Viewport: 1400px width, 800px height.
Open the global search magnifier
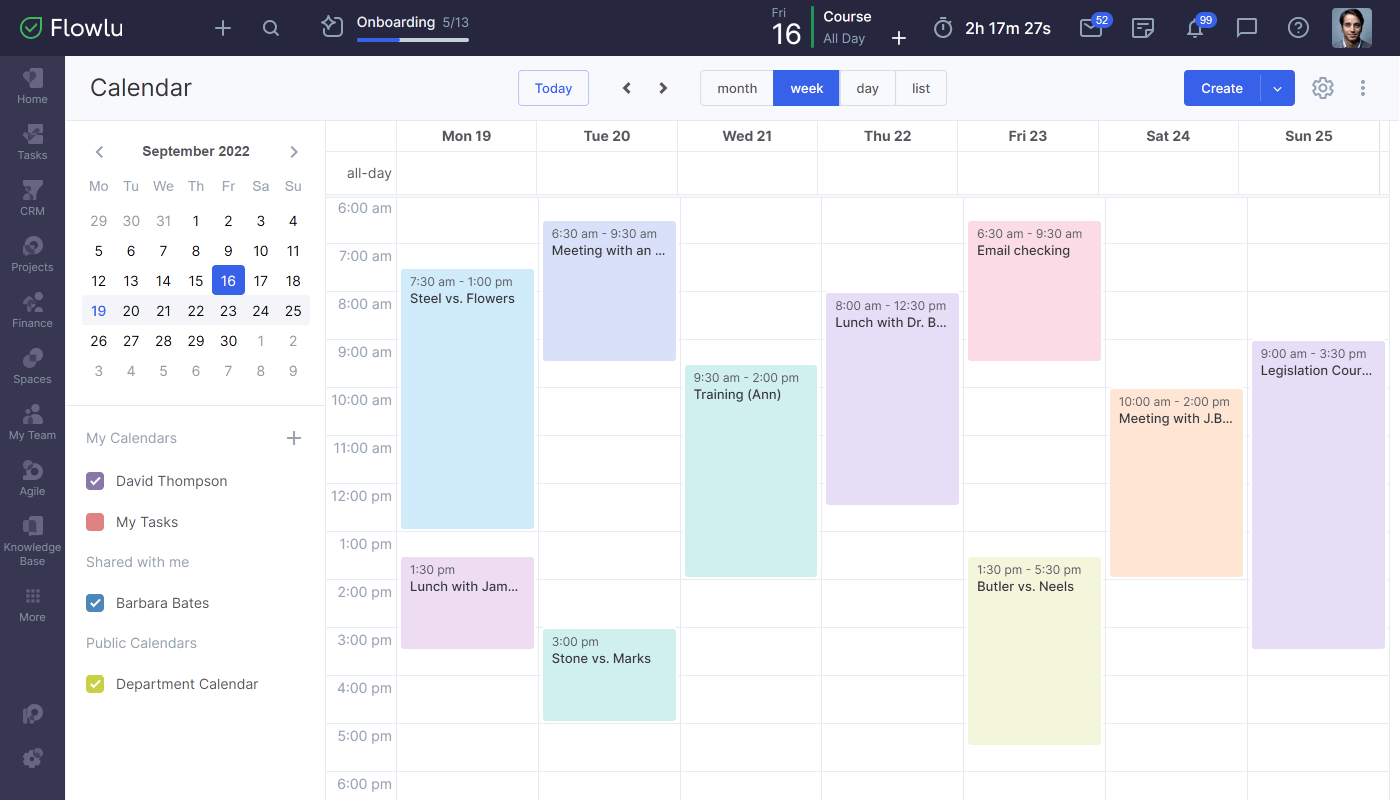(x=270, y=27)
